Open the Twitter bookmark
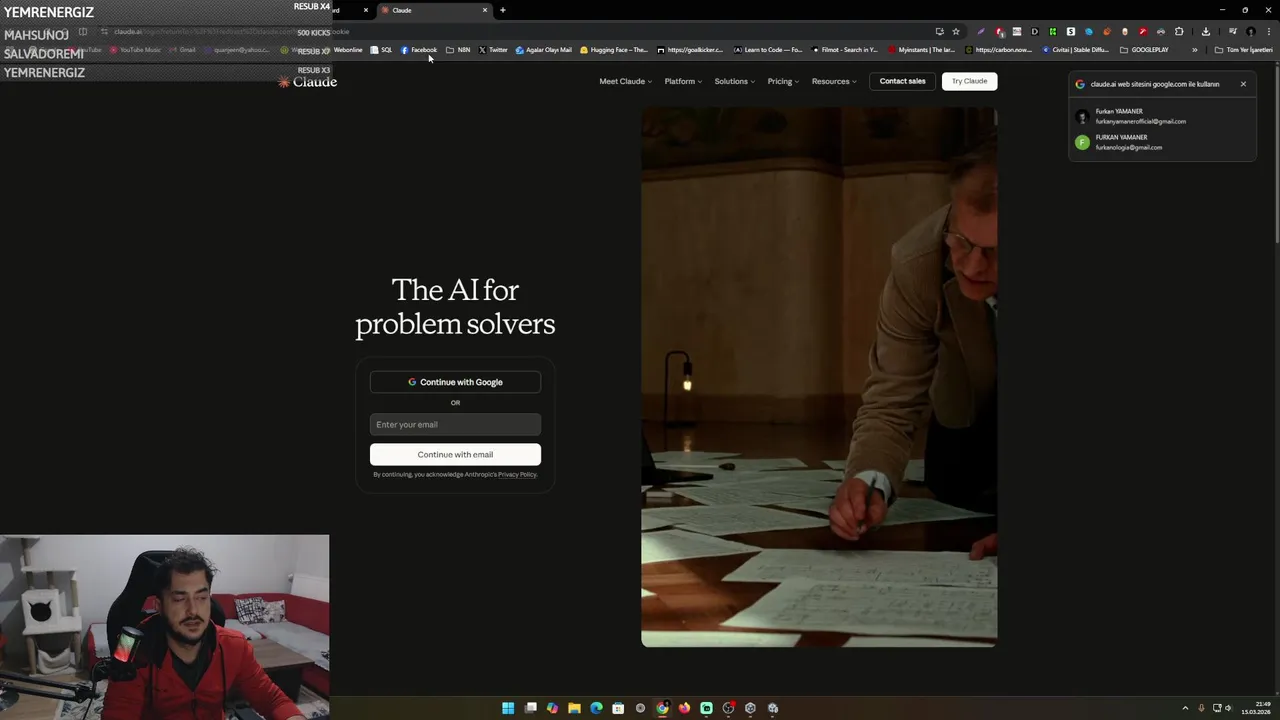This screenshot has width=1280, height=720. (493, 50)
